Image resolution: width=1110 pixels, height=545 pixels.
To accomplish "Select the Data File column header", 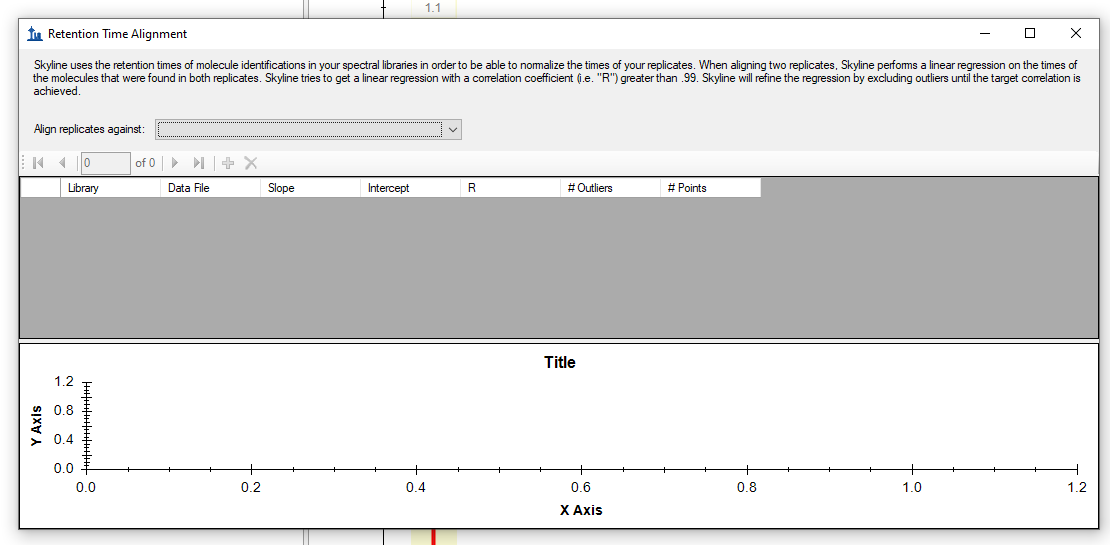I will (x=210, y=188).
